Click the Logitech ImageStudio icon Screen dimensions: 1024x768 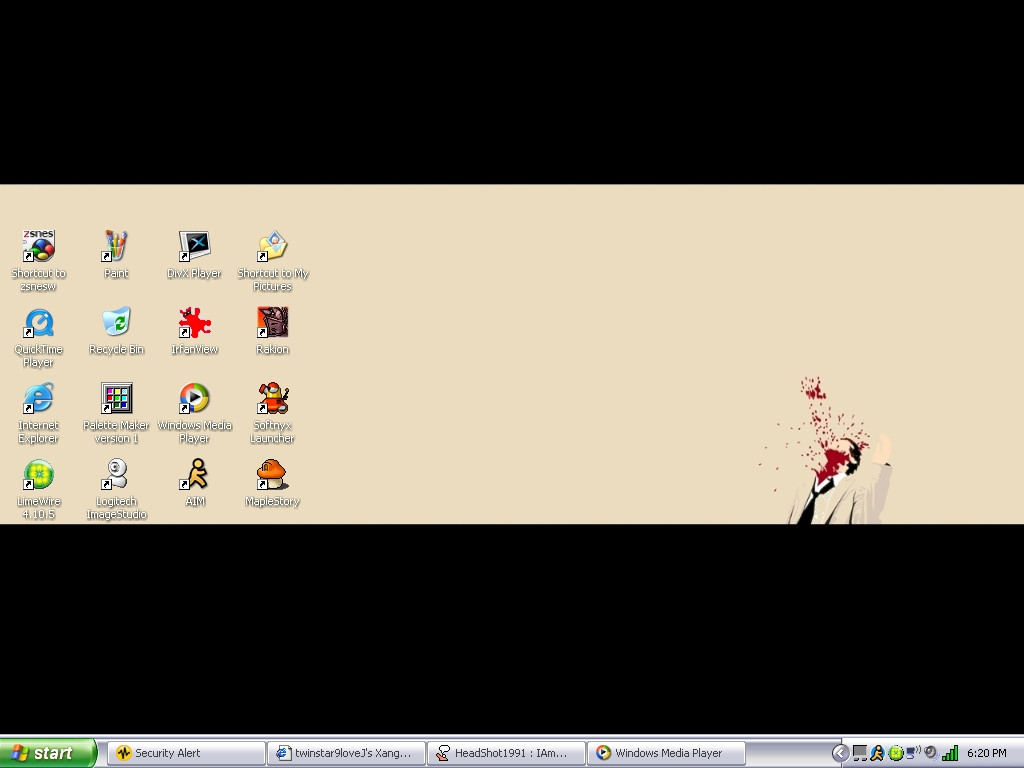point(116,475)
